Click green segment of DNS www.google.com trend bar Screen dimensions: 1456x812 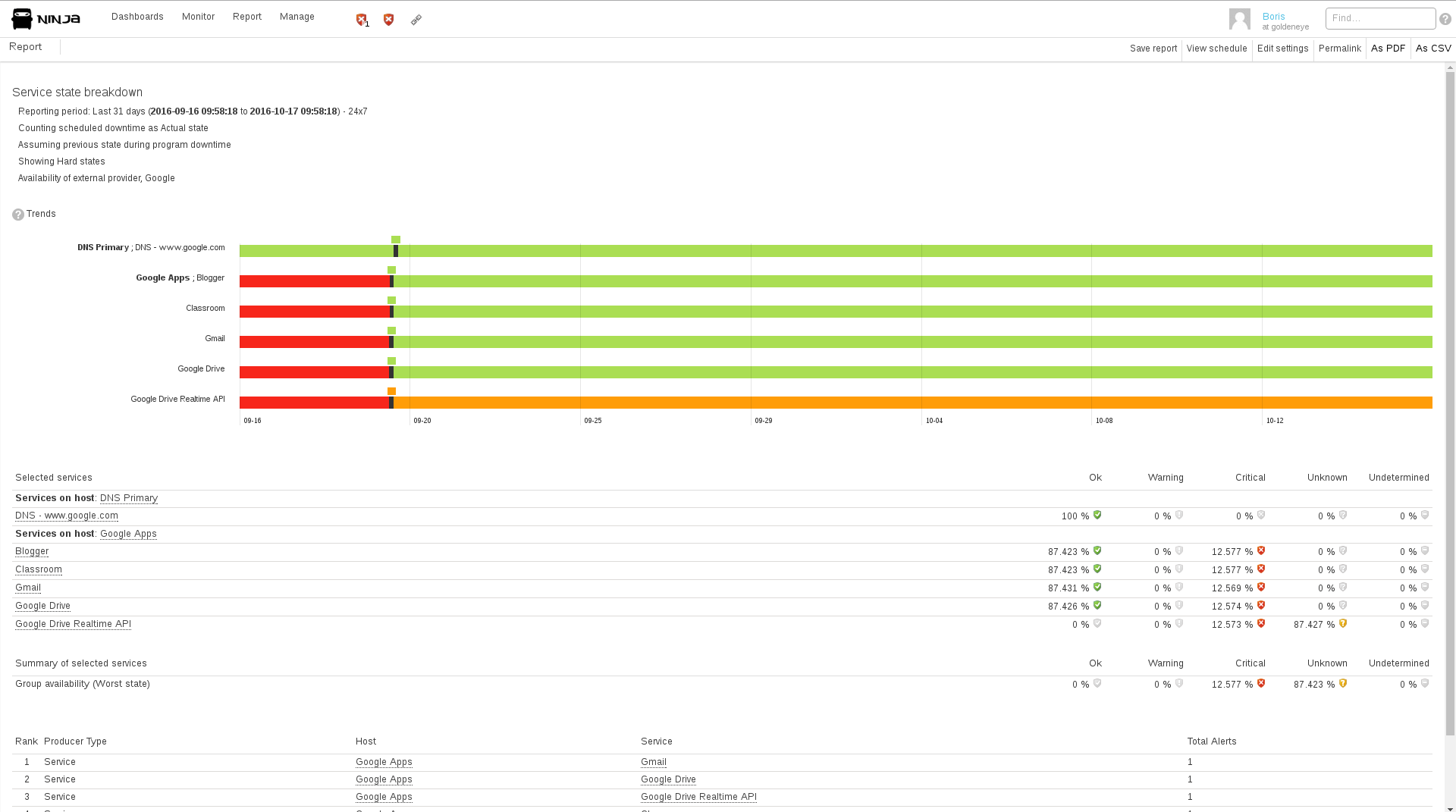(x=915, y=251)
